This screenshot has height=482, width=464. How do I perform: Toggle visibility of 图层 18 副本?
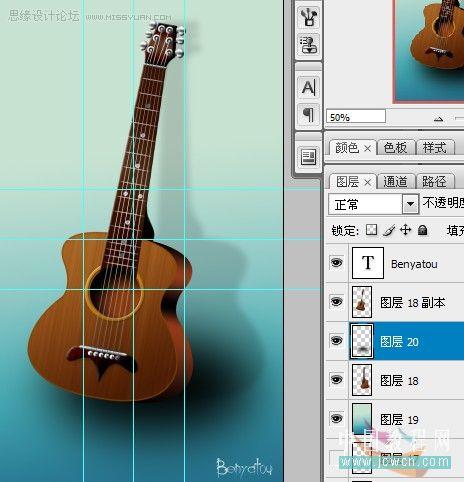[336, 302]
